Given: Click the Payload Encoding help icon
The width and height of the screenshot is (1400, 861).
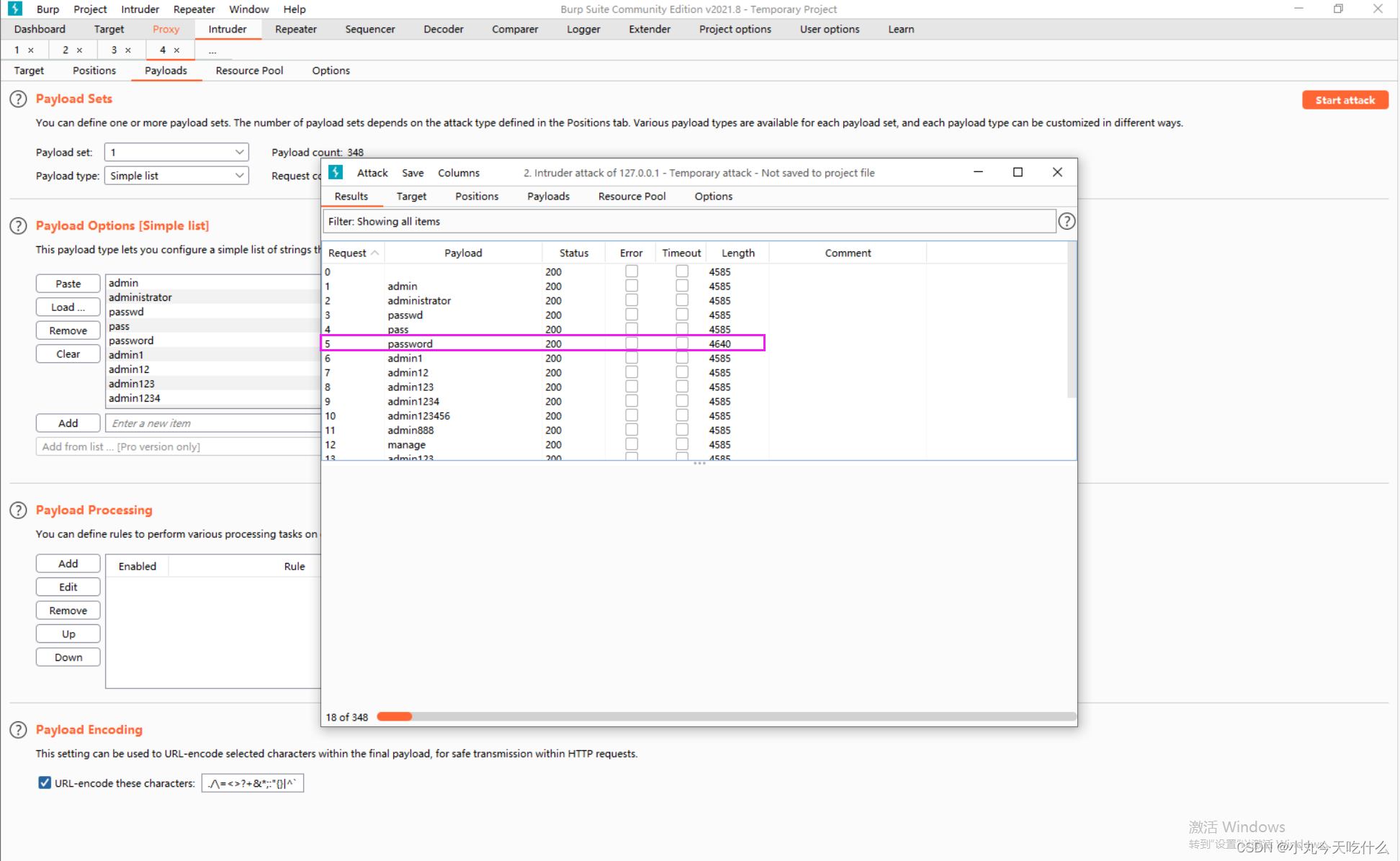Looking at the screenshot, I should pyautogui.click(x=18, y=730).
